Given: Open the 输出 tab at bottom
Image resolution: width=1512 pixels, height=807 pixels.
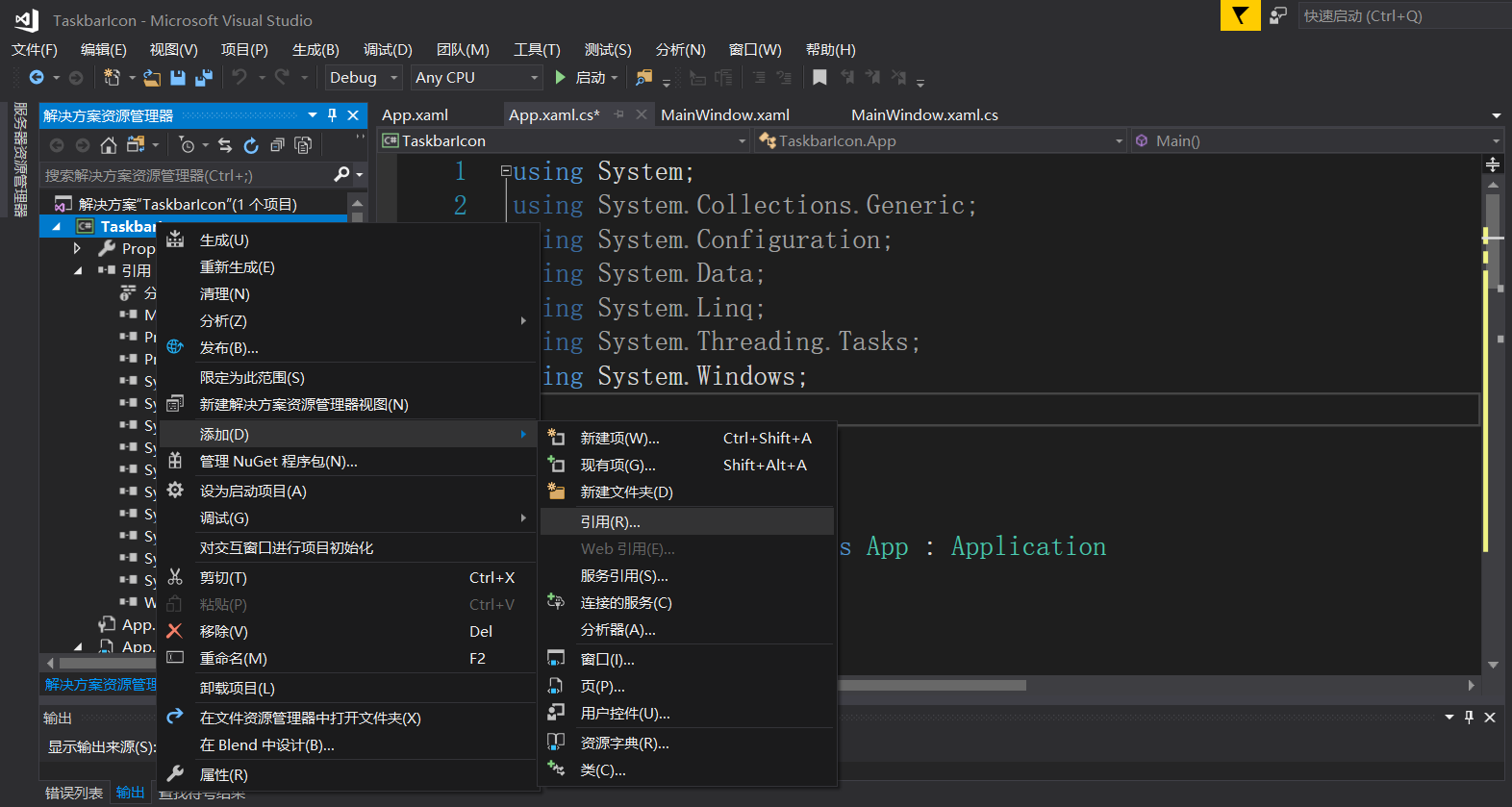Looking at the screenshot, I should point(130,793).
